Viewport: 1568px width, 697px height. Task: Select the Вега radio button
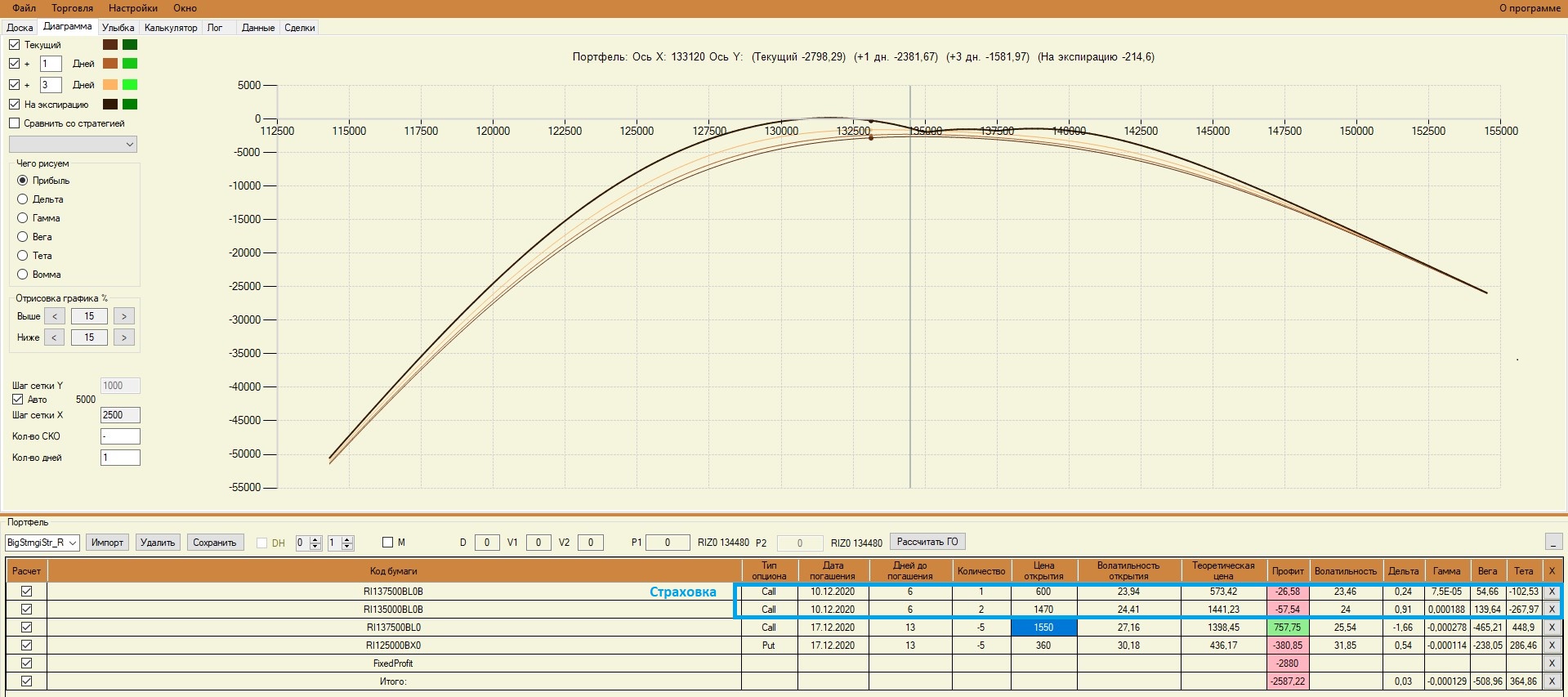pos(23,237)
